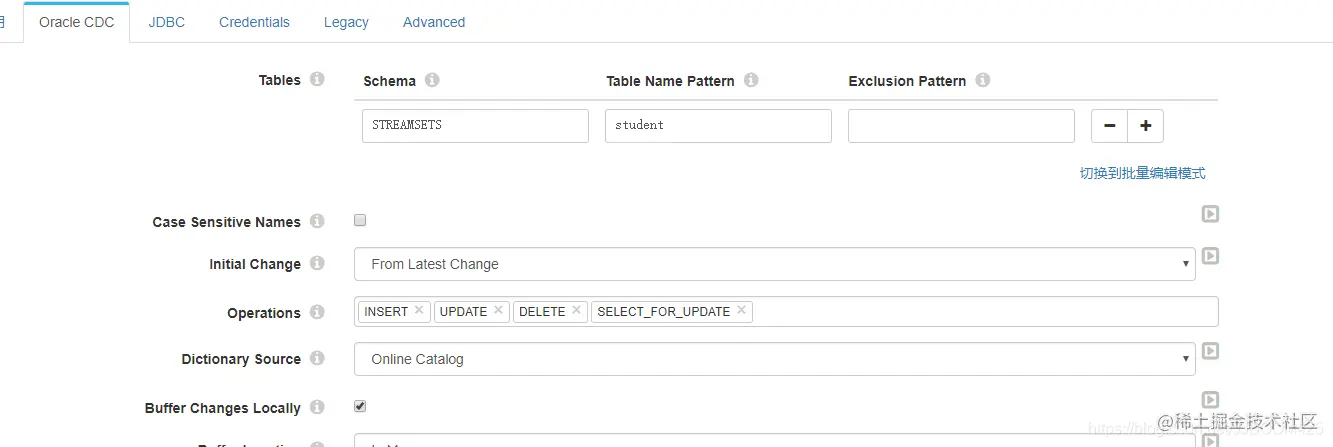Click the Schema info icon
This screenshot has height=447, width=1333.
point(432,80)
